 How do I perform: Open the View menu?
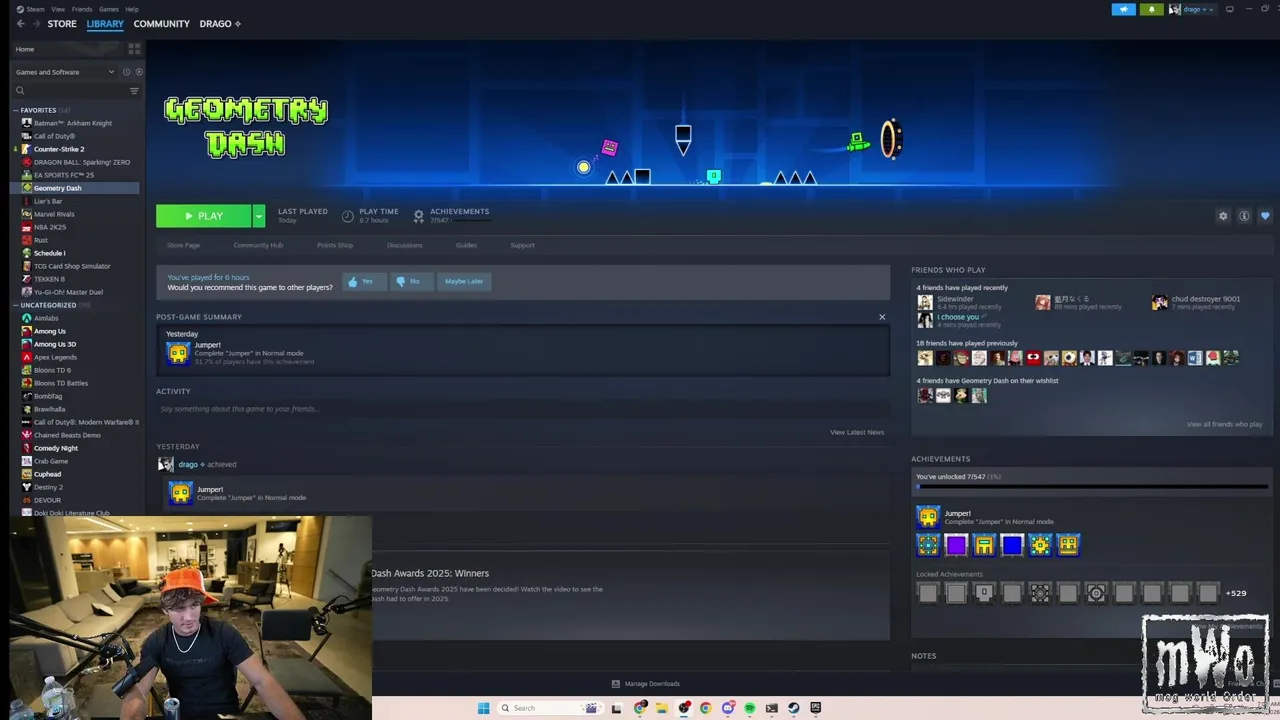tap(58, 9)
